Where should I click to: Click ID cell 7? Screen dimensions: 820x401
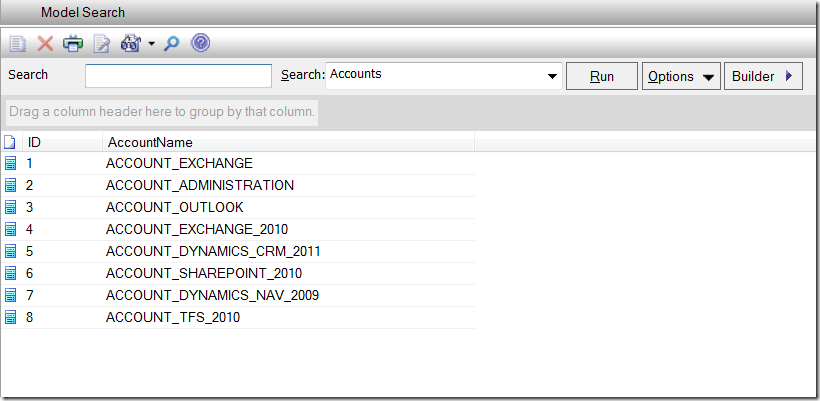click(29, 296)
